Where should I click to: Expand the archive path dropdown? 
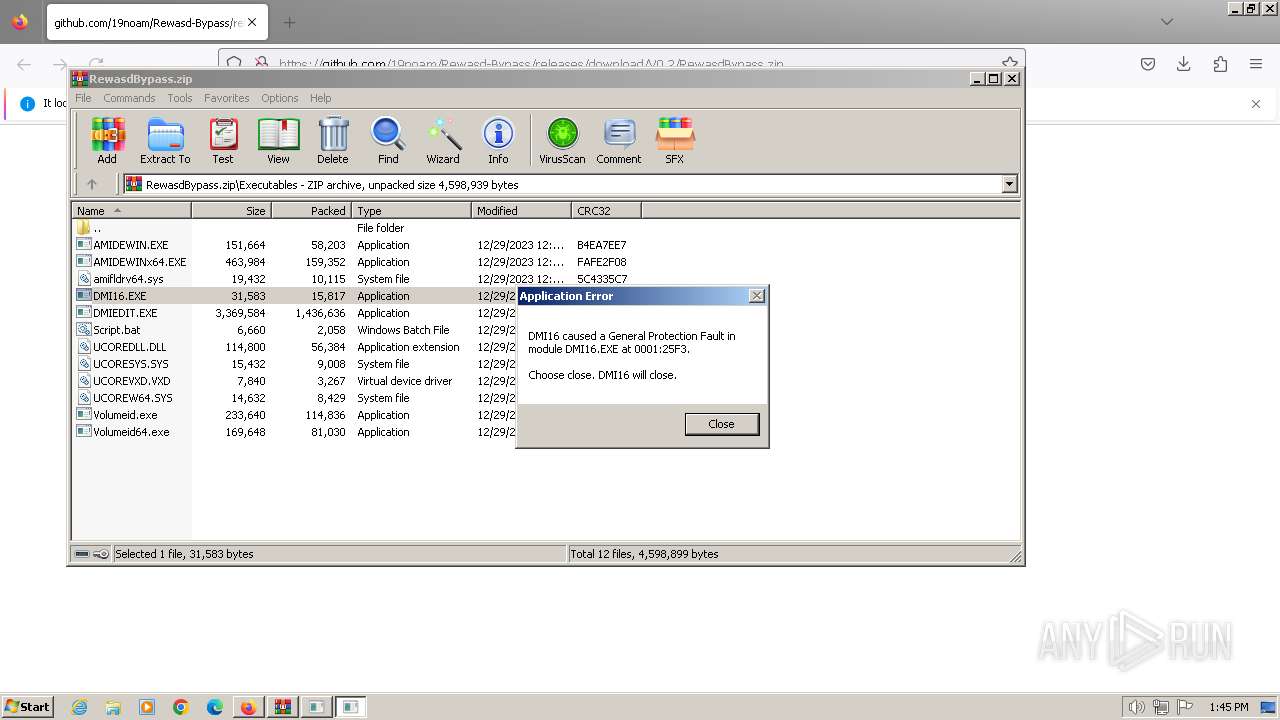click(x=1009, y=184)
